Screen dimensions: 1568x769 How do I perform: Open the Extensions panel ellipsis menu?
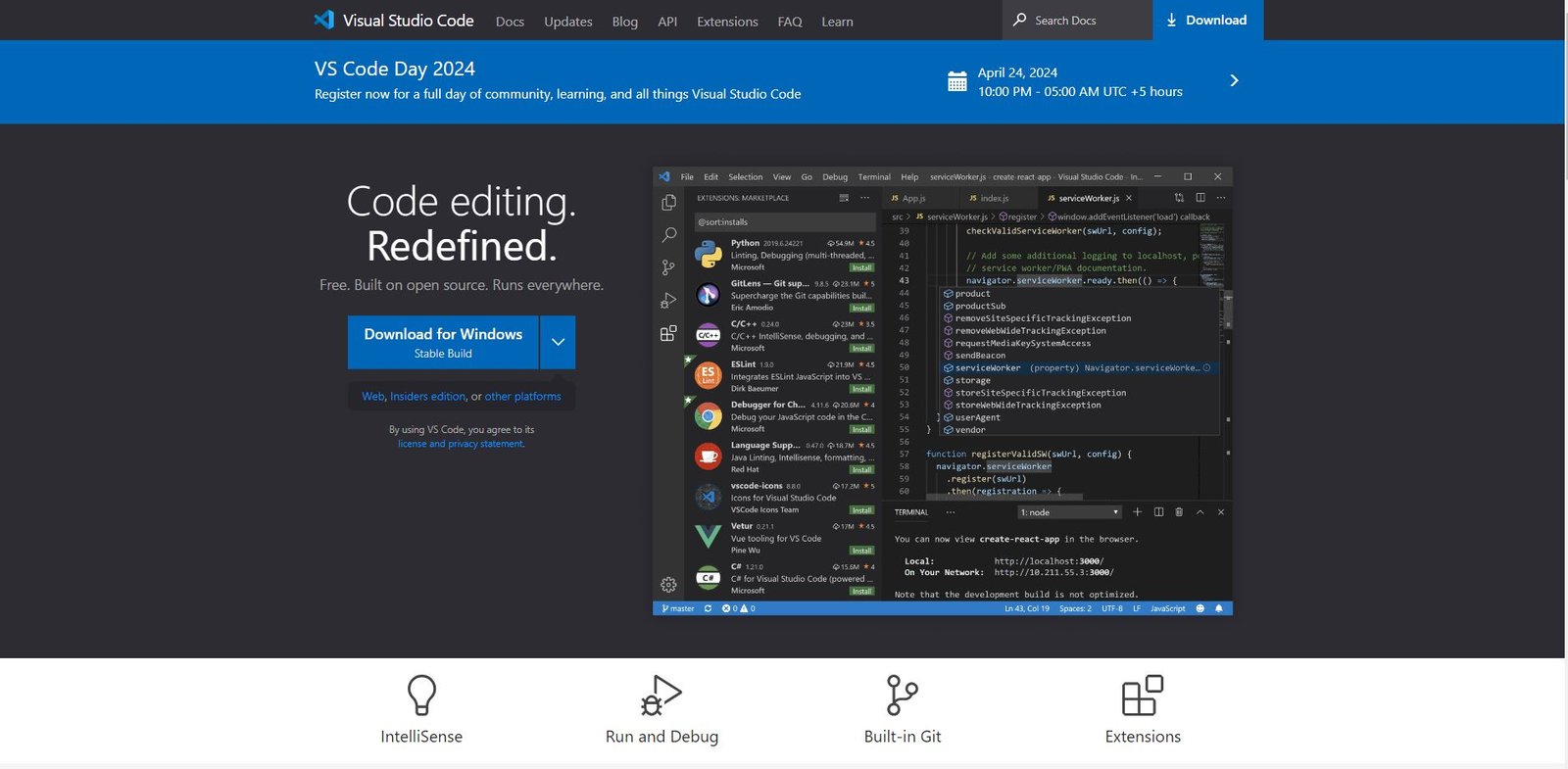(x=865, y=198)
